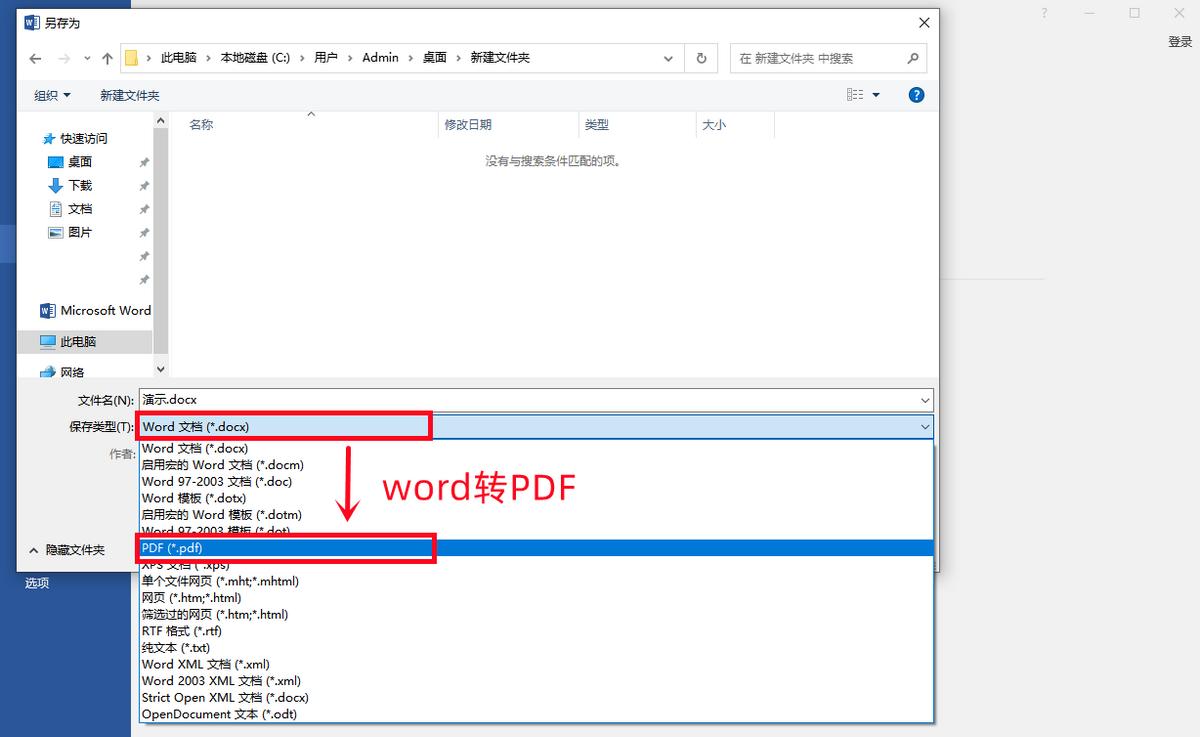Image resolution: width=1200 pixels, height=737 pixels.
Task: Click the up-one-folder-level arrow
Action: click(x=107, y=58)
